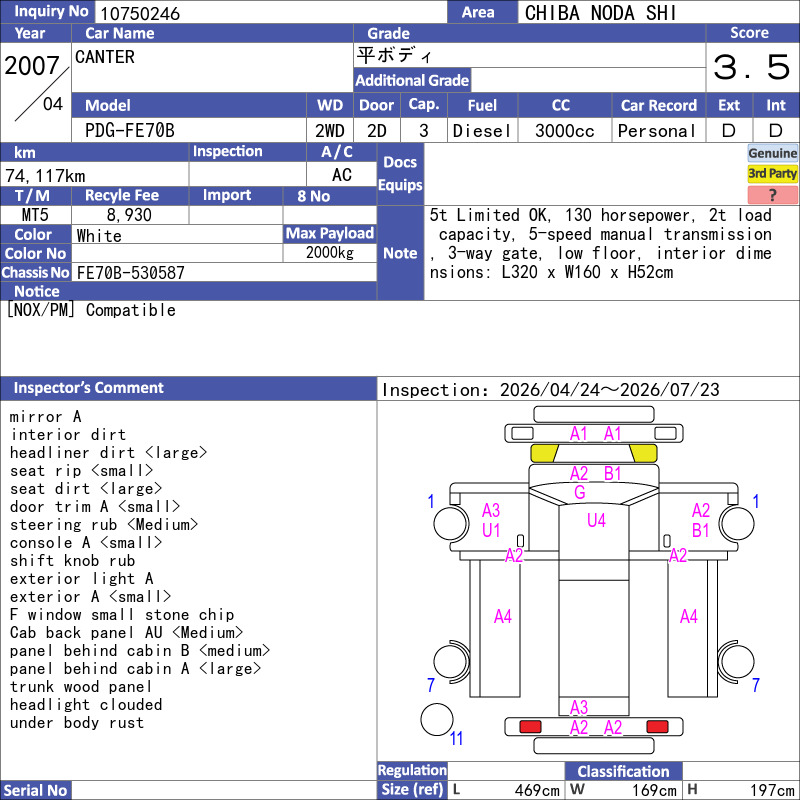
Task: Click the comment 'Cab back panel AU <Medium>'
Action: [x=127, y=633]
